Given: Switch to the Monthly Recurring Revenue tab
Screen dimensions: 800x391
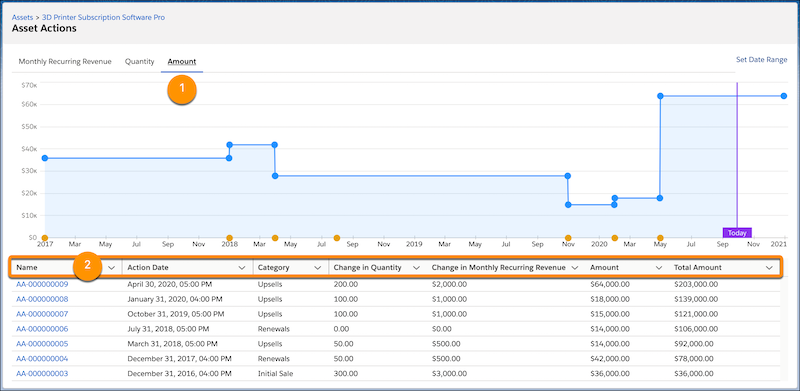Looking at the screenshot, I should point(65,61).
